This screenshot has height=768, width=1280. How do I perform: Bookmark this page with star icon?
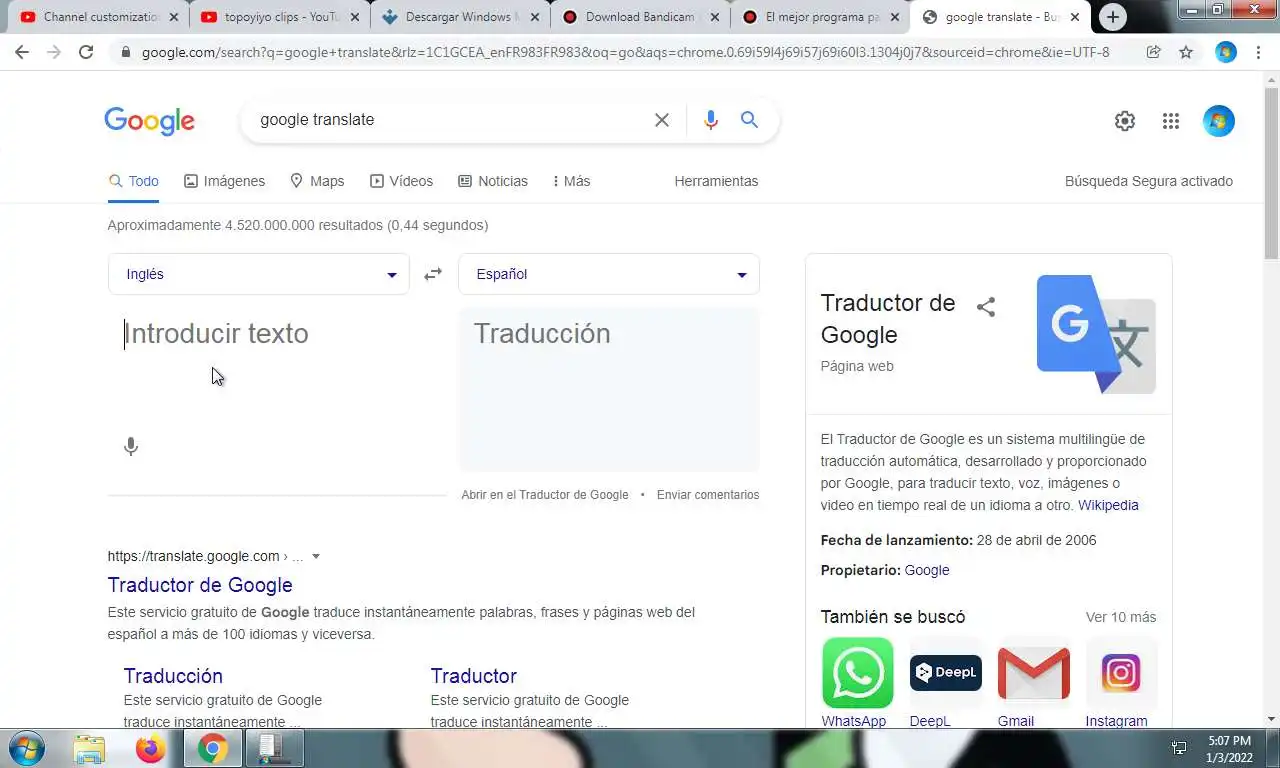point(1186,52)
